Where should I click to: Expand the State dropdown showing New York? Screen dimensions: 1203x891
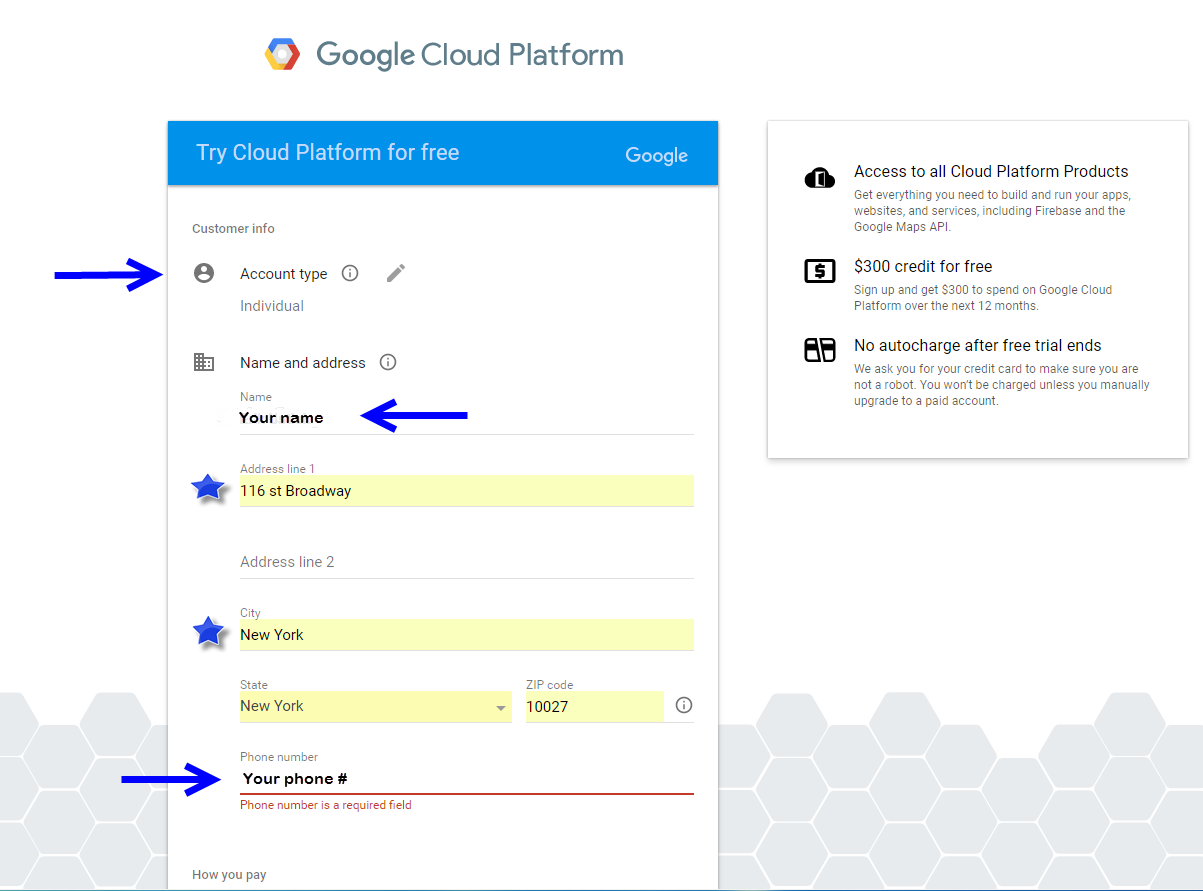point(376,706)
